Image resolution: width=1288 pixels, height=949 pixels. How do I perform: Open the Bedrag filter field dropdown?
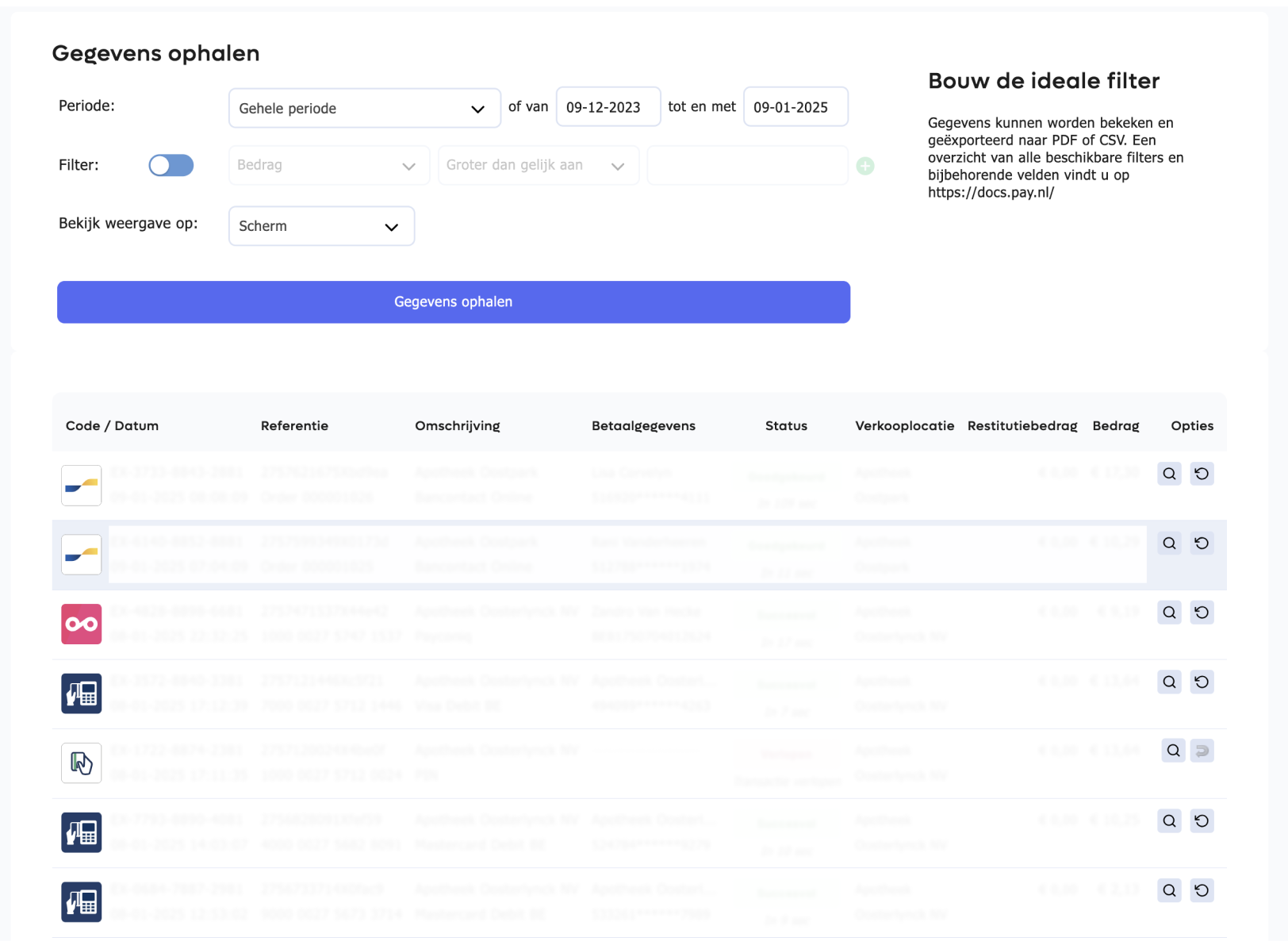click(x=329, y=165)
